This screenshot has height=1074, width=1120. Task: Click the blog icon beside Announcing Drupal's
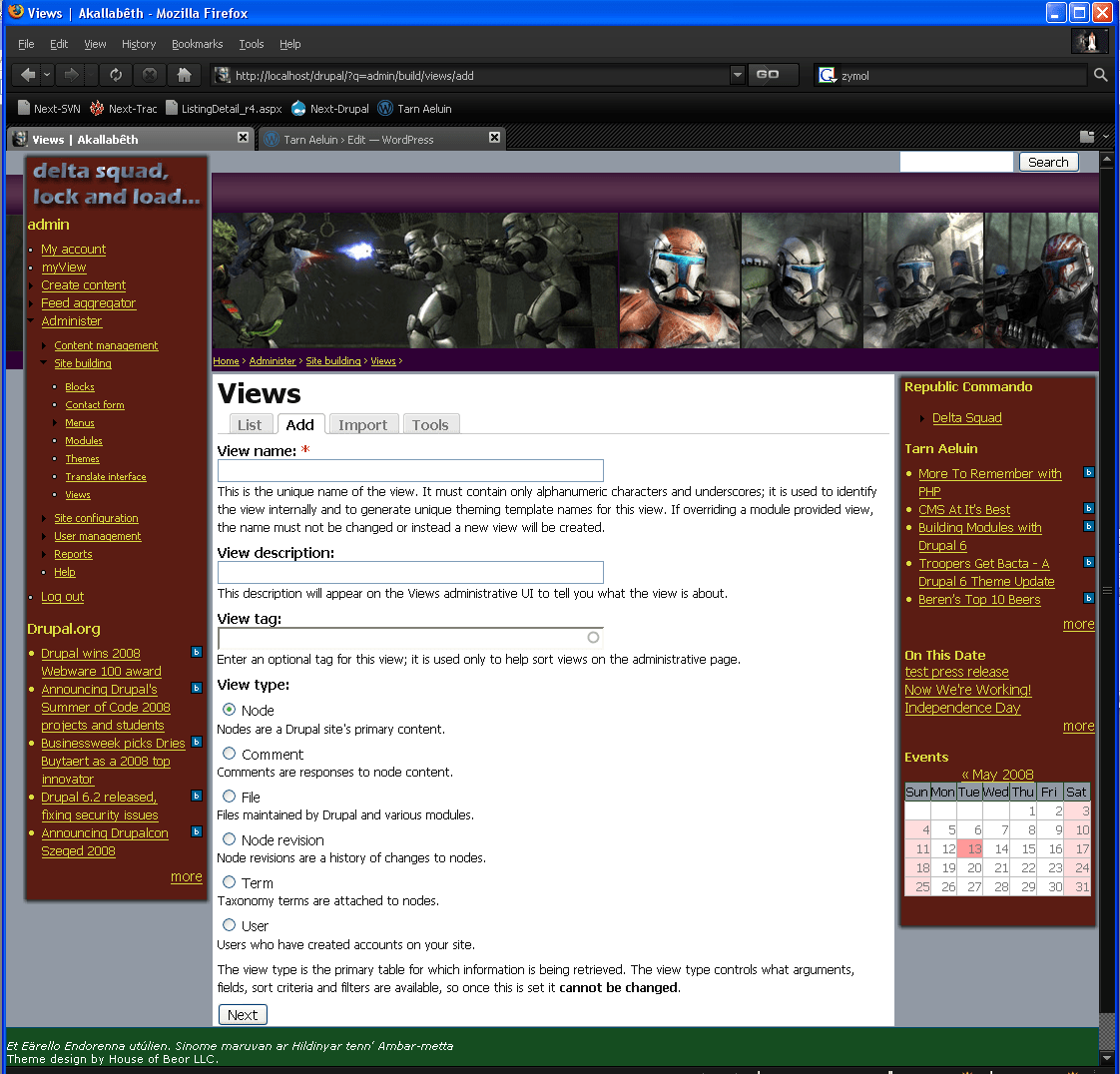click(197, 688)
